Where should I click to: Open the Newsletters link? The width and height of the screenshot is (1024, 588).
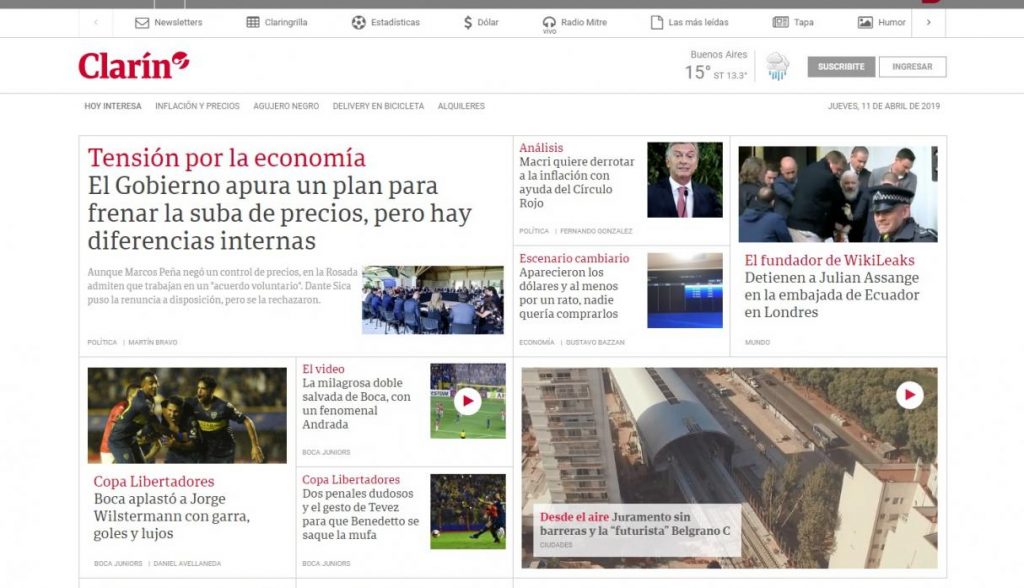[x=178, y=22]
